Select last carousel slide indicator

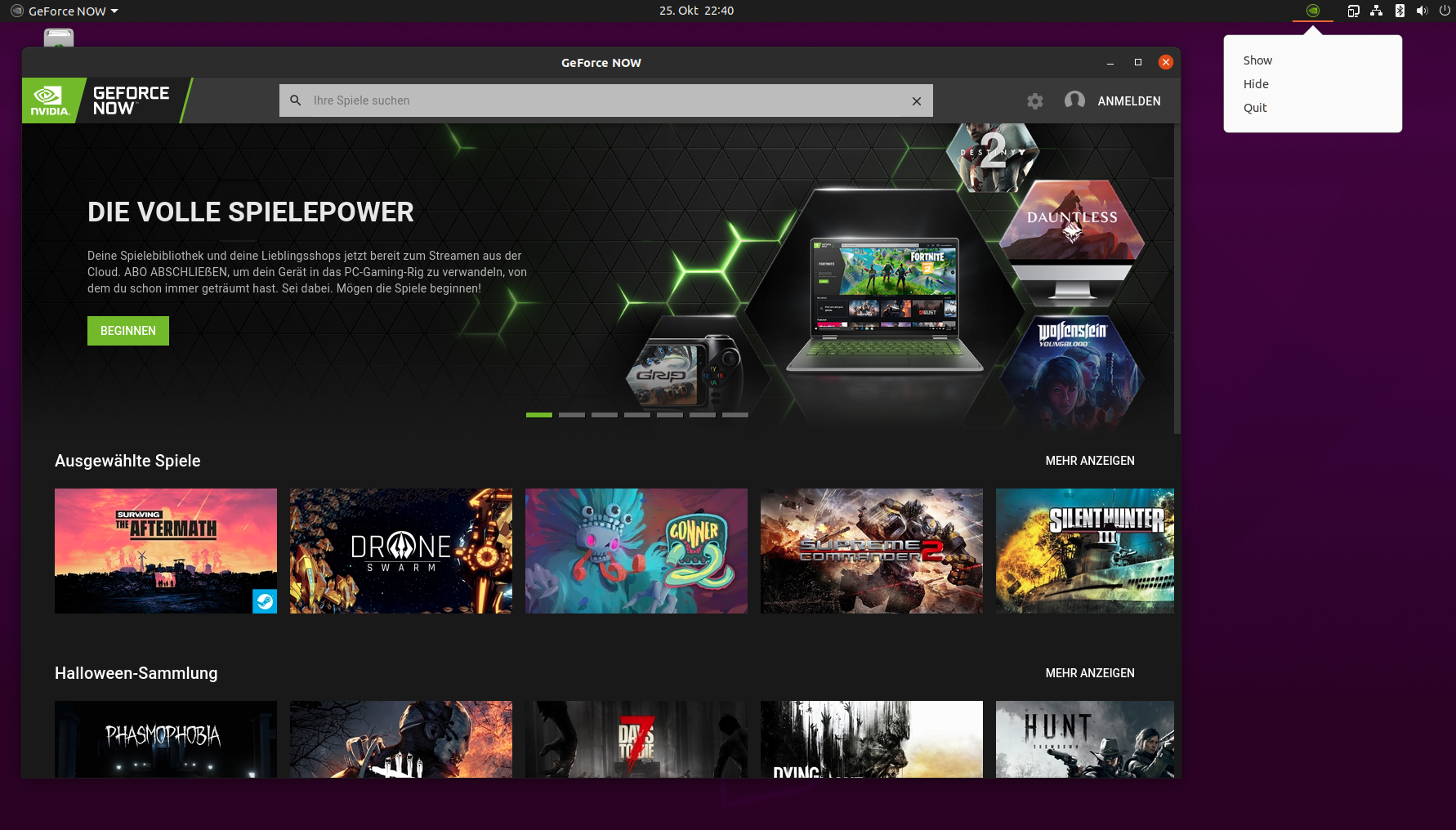tap(735, 415)
